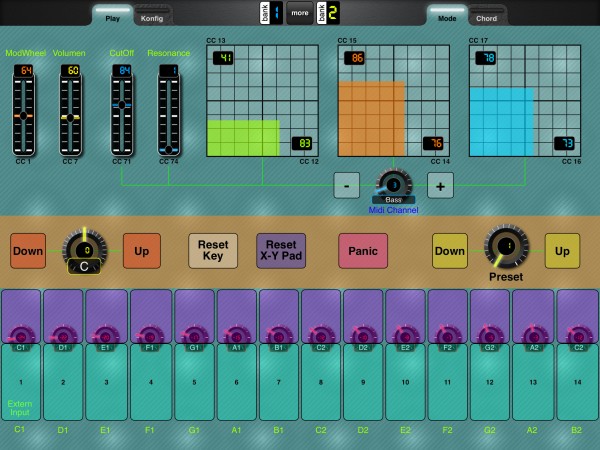The image size is (600, 450).
Task: Adjust the ModWheel CC 1 slider handle
Action: tap(23, 116)
